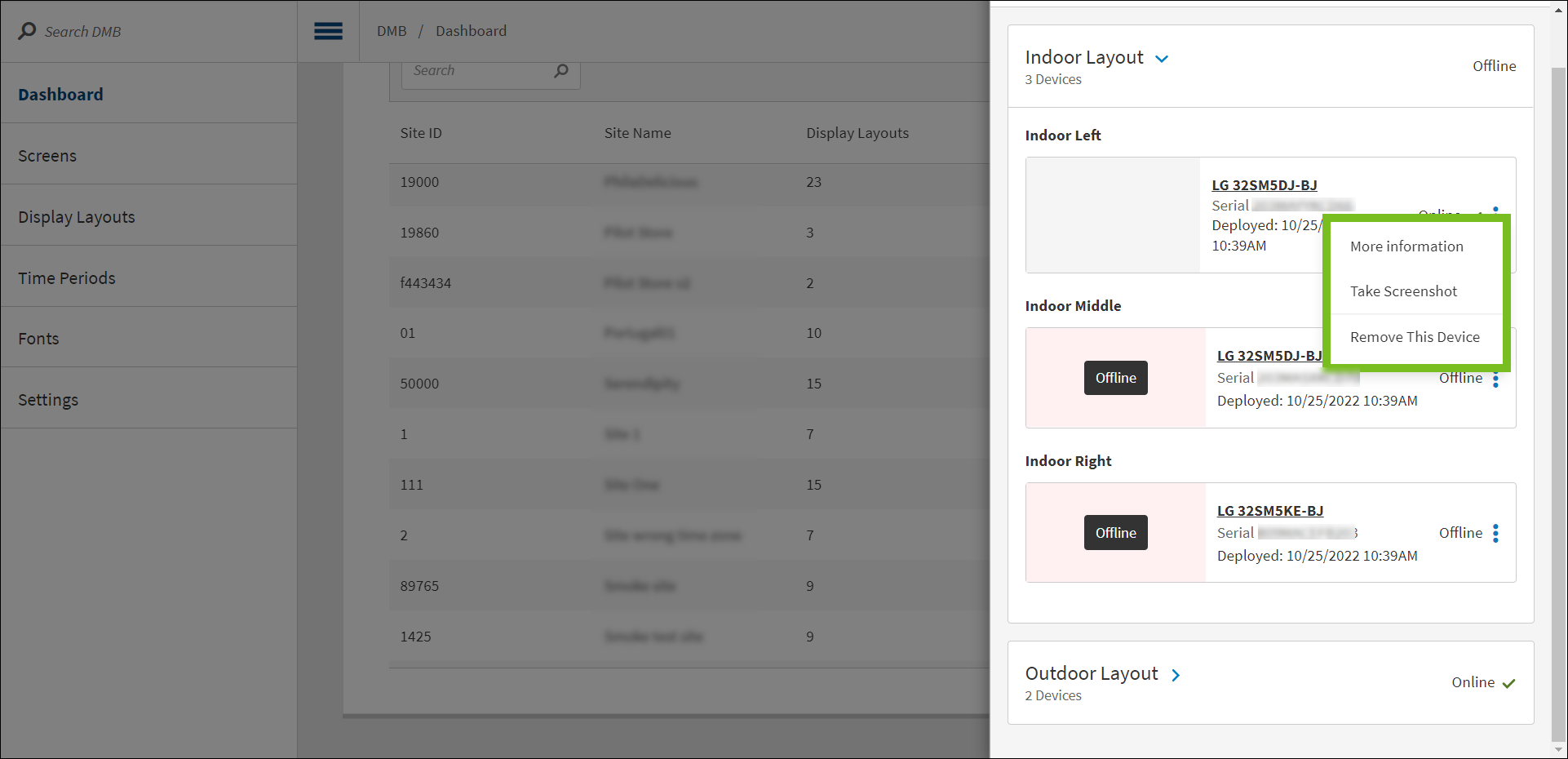Screen dimensions: 1568x759
Task: Open Indoor Right device kebab menu
Action: (x=1495, y=533)
